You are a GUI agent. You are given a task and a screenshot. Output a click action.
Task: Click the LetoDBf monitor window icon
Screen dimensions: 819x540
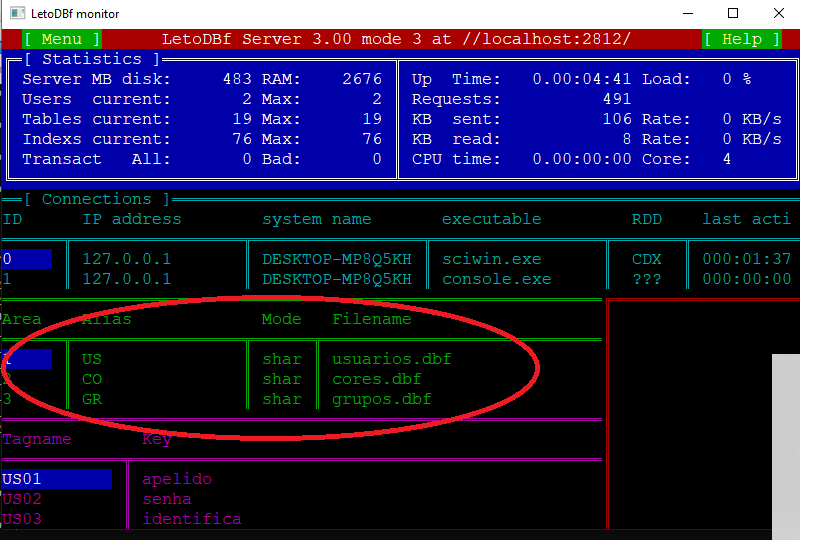pos(17,14)
